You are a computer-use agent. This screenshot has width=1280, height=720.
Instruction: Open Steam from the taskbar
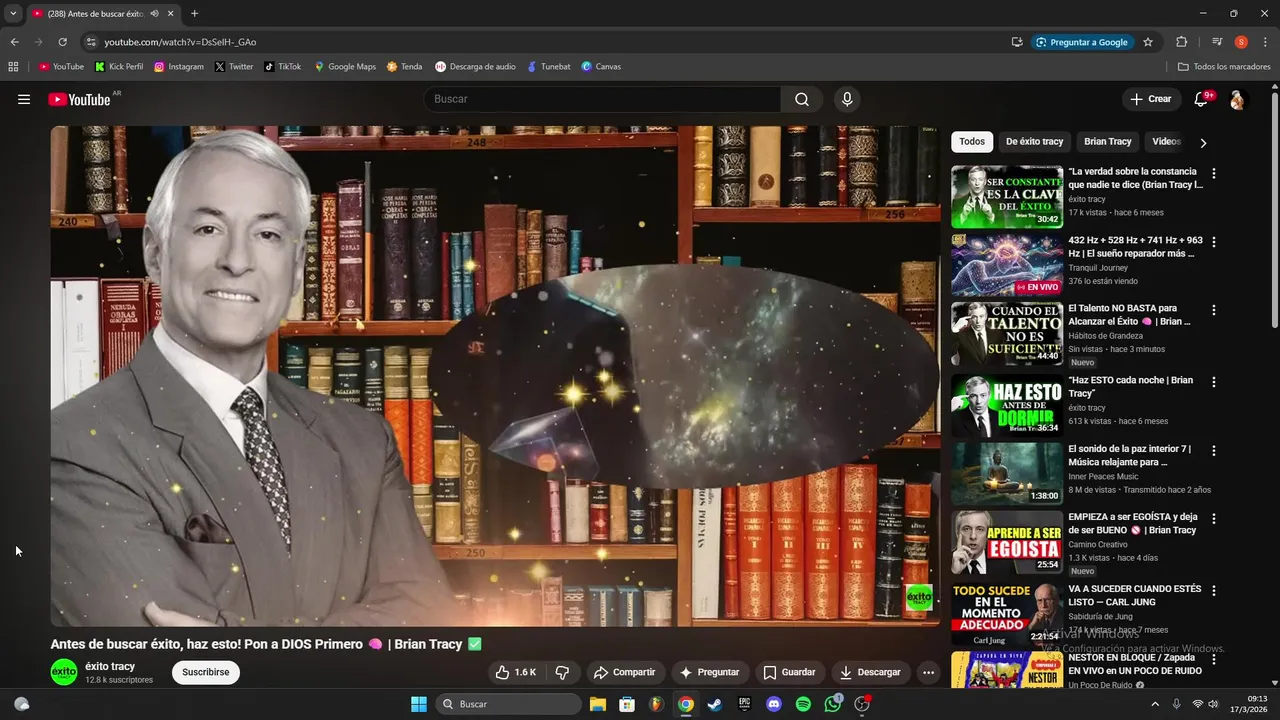coord(714,704)
